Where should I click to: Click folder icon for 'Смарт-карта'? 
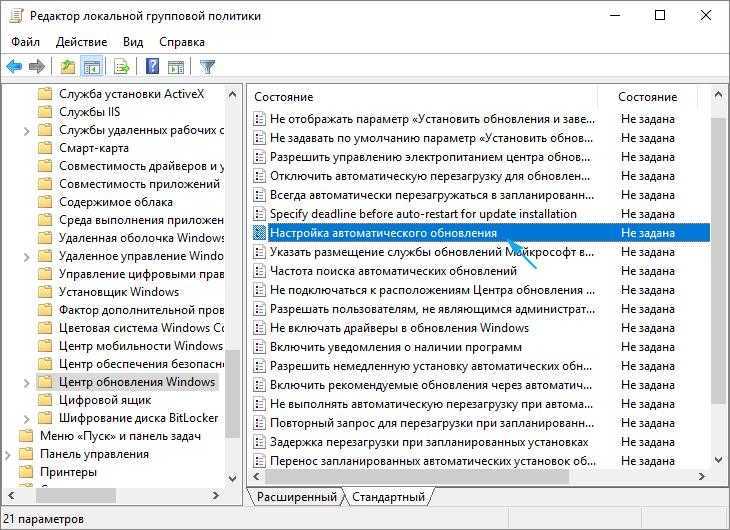[x=45, y=148]
